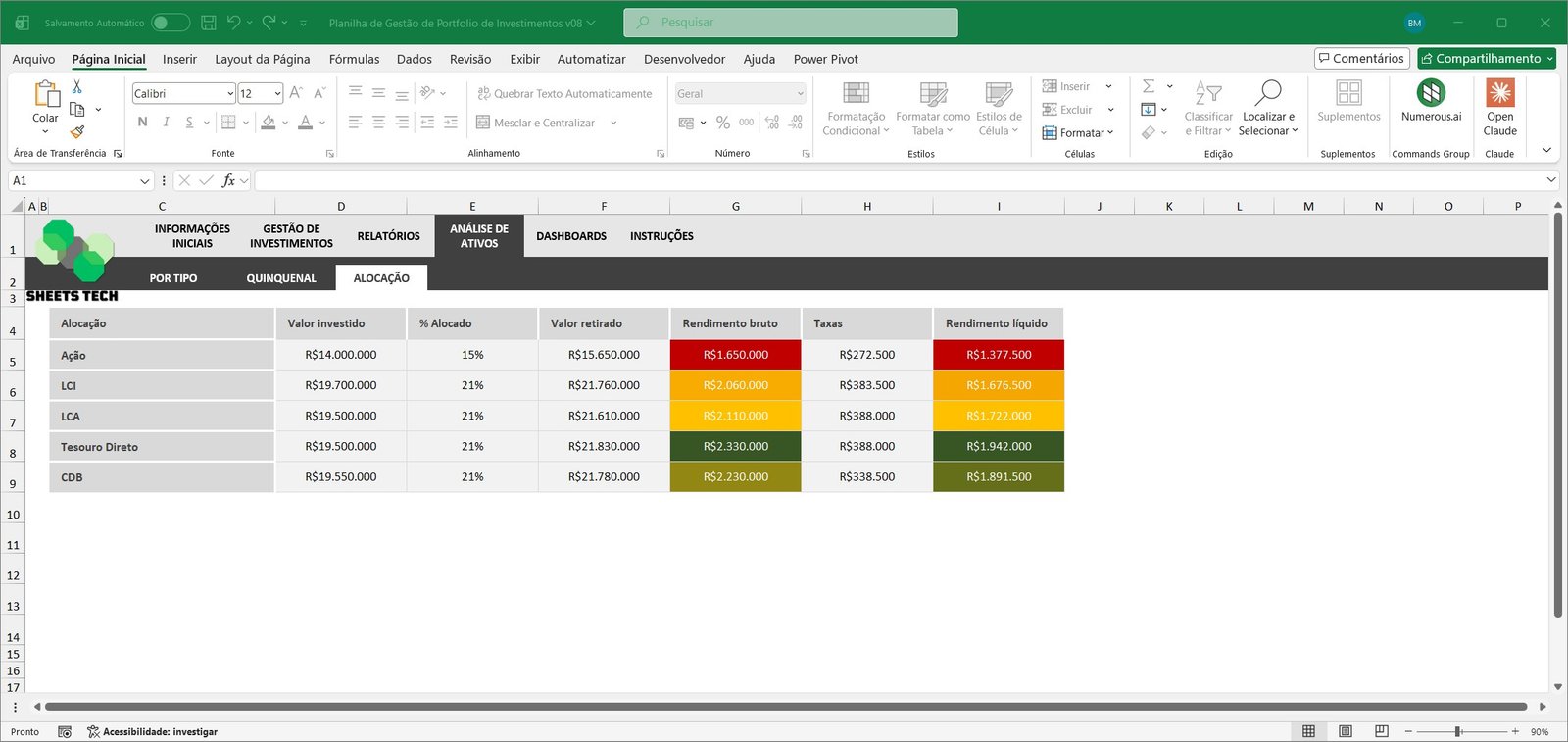1568x742 pixels.
Task: Go to the DASHBOARDS navigation link
Action: pos(571,236)
